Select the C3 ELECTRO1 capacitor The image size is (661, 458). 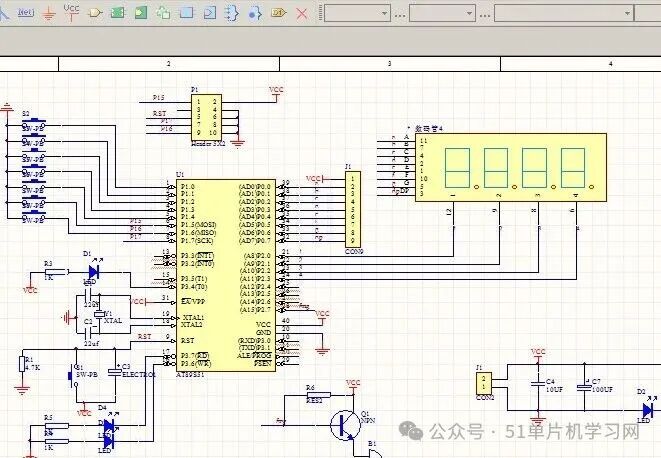tap(115, 372)
